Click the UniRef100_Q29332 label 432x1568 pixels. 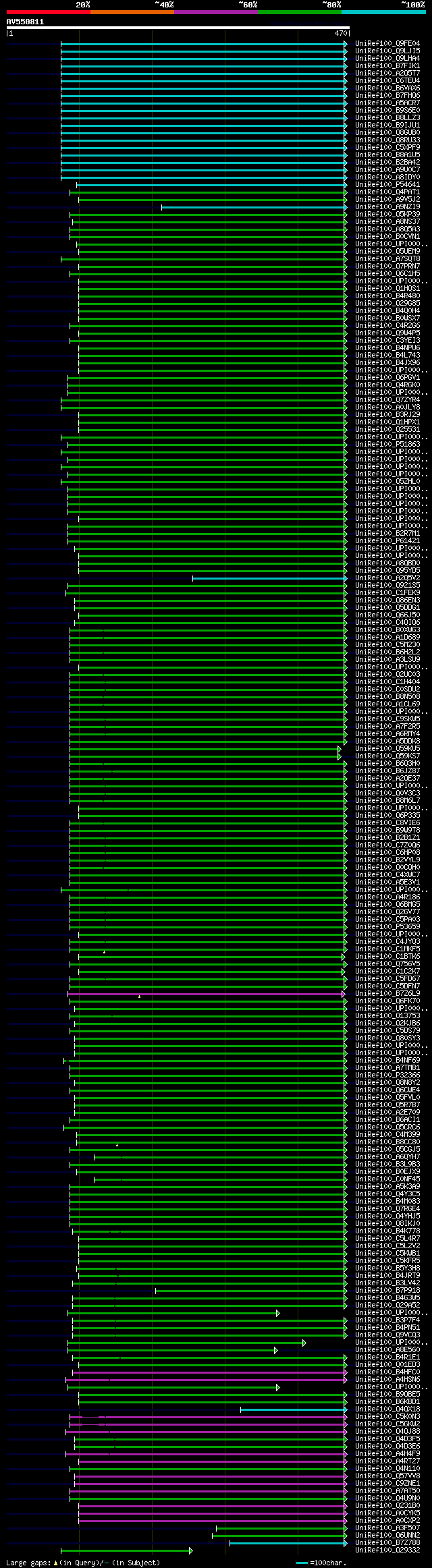[387, 1550]
